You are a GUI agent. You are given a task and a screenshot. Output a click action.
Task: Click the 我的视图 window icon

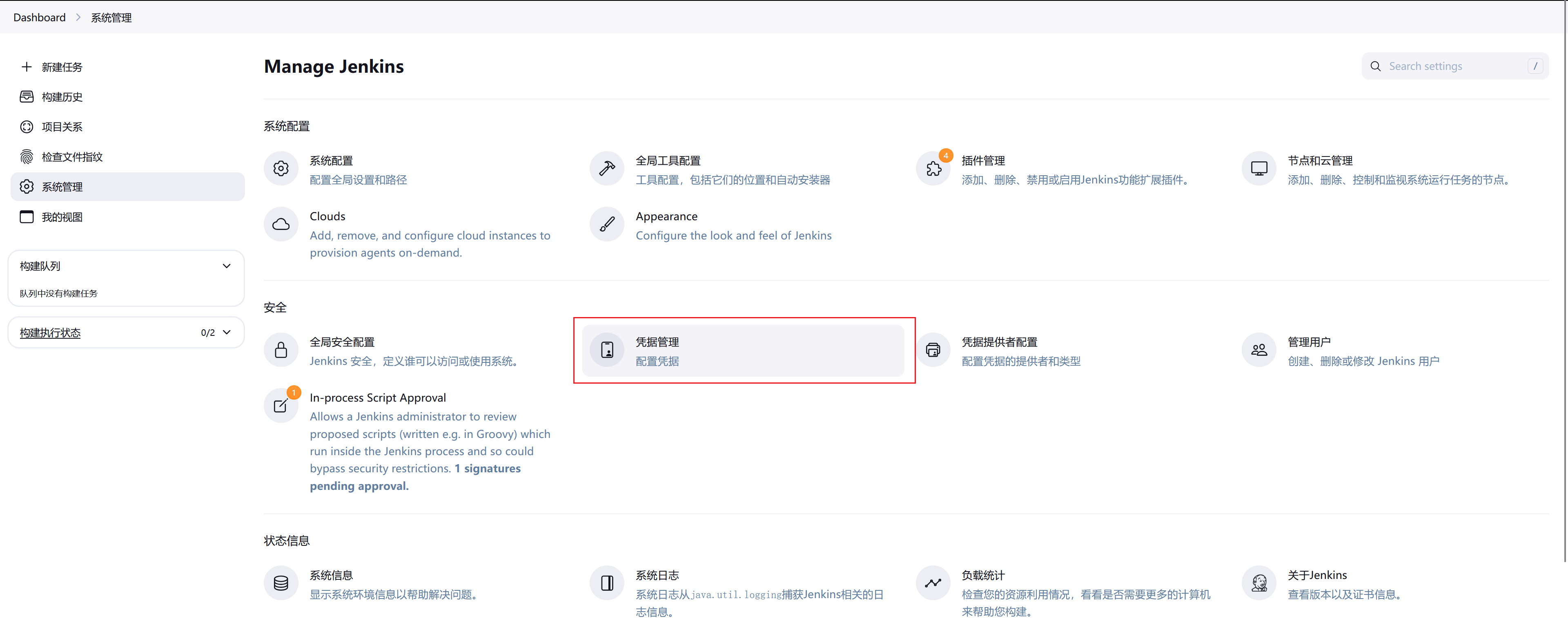coord(26,216)
